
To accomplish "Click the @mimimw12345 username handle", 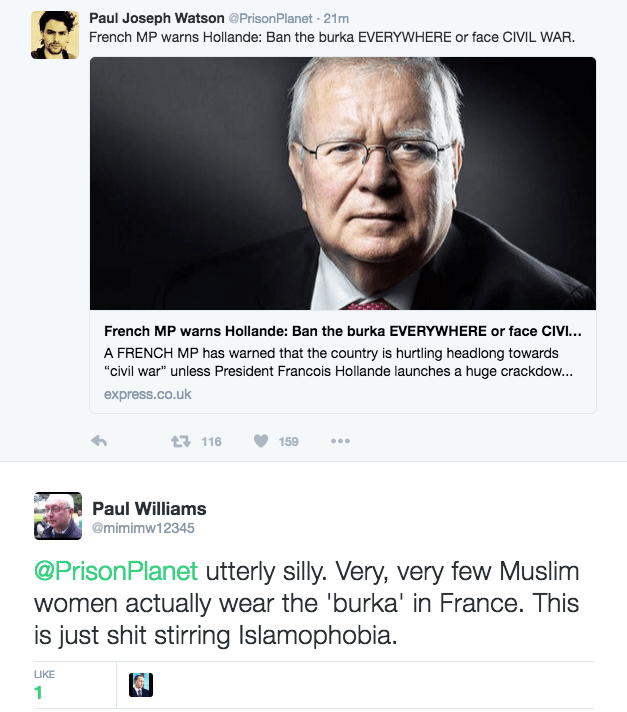I will click(143, 528).
